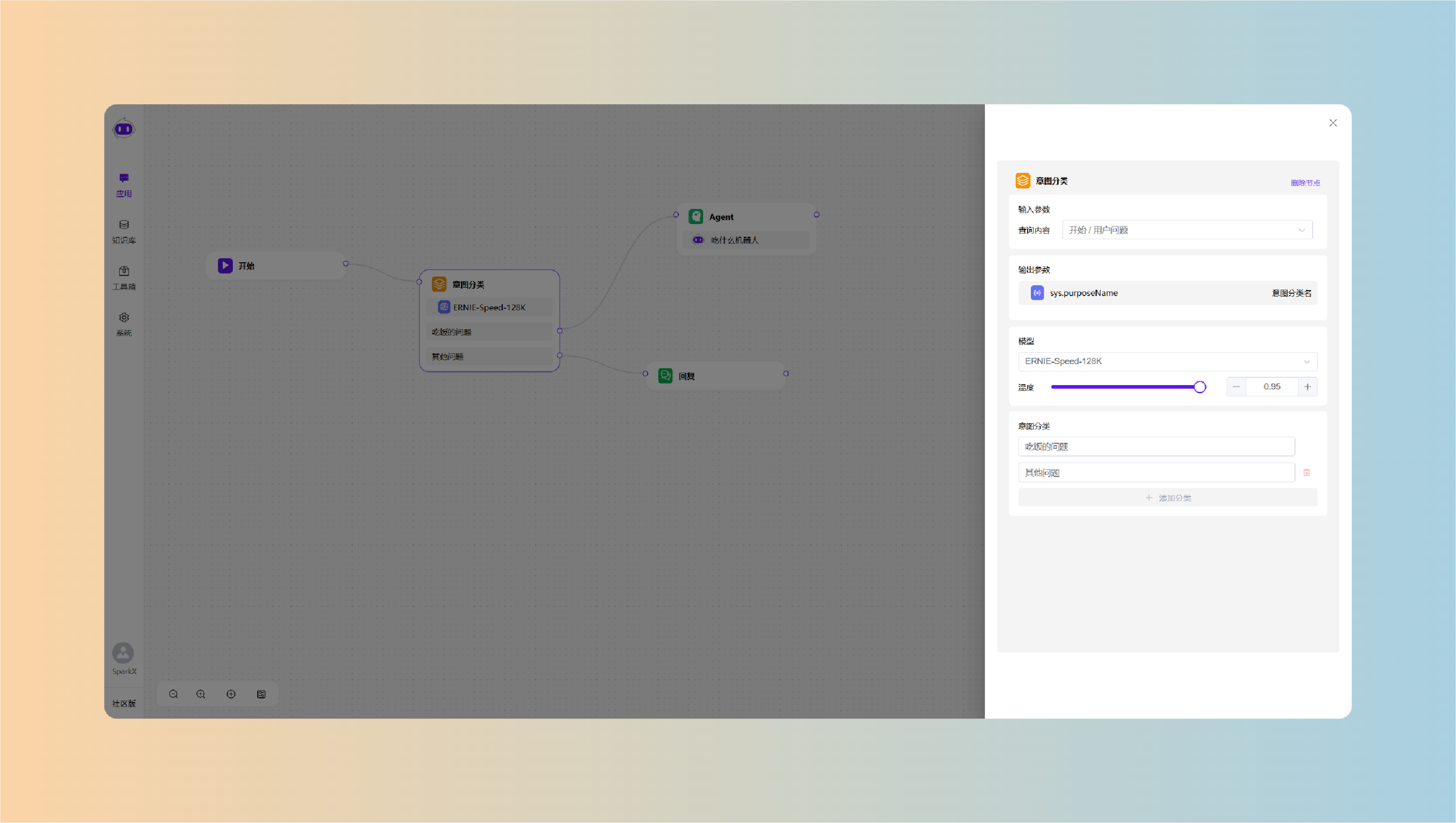
Task: Click 删除节点 link to delete node
Action: click(1305, 183)
